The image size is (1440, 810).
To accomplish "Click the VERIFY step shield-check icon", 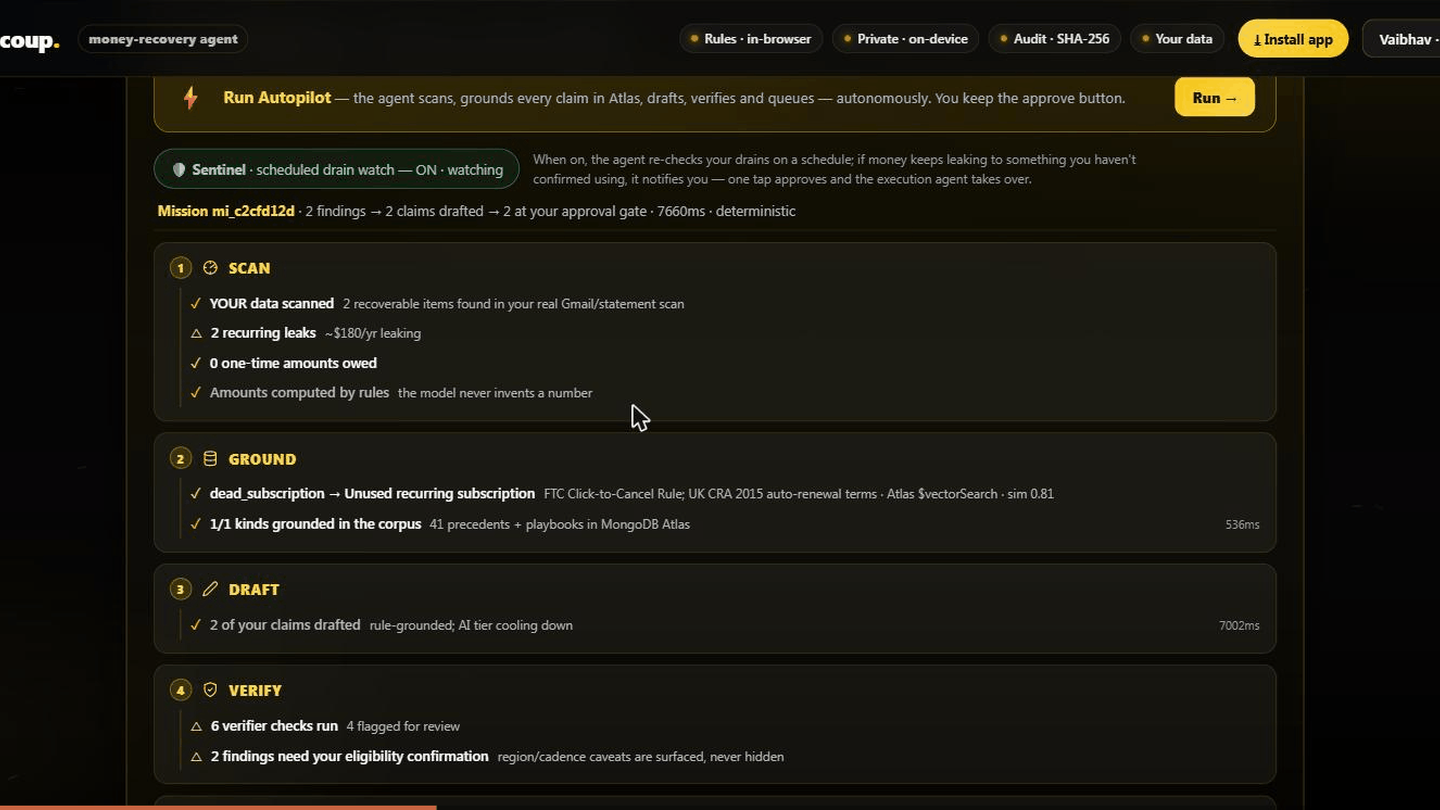I will pyautogui.click(x=210, y=690).
